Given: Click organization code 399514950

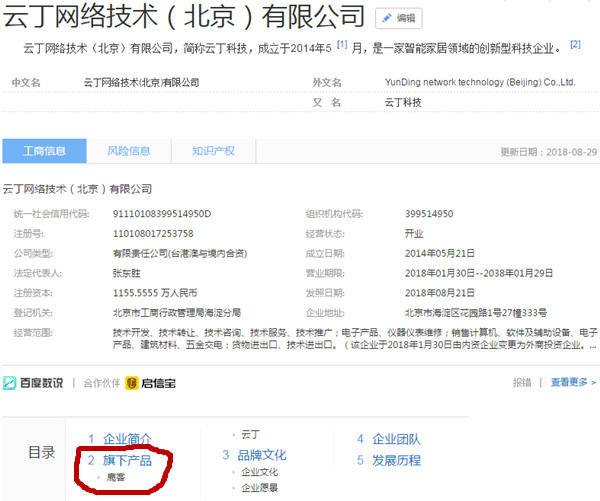Looking at the screenshot, I should pyautogui.click(x=429, y=214).
